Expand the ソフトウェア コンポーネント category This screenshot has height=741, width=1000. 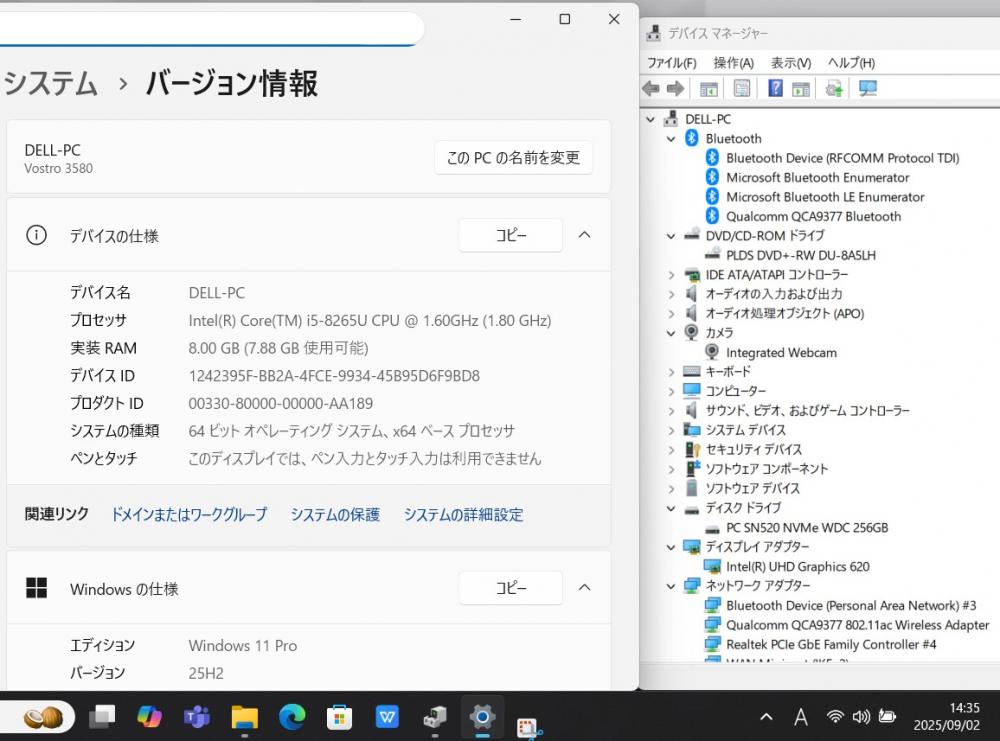pos(671,469)
